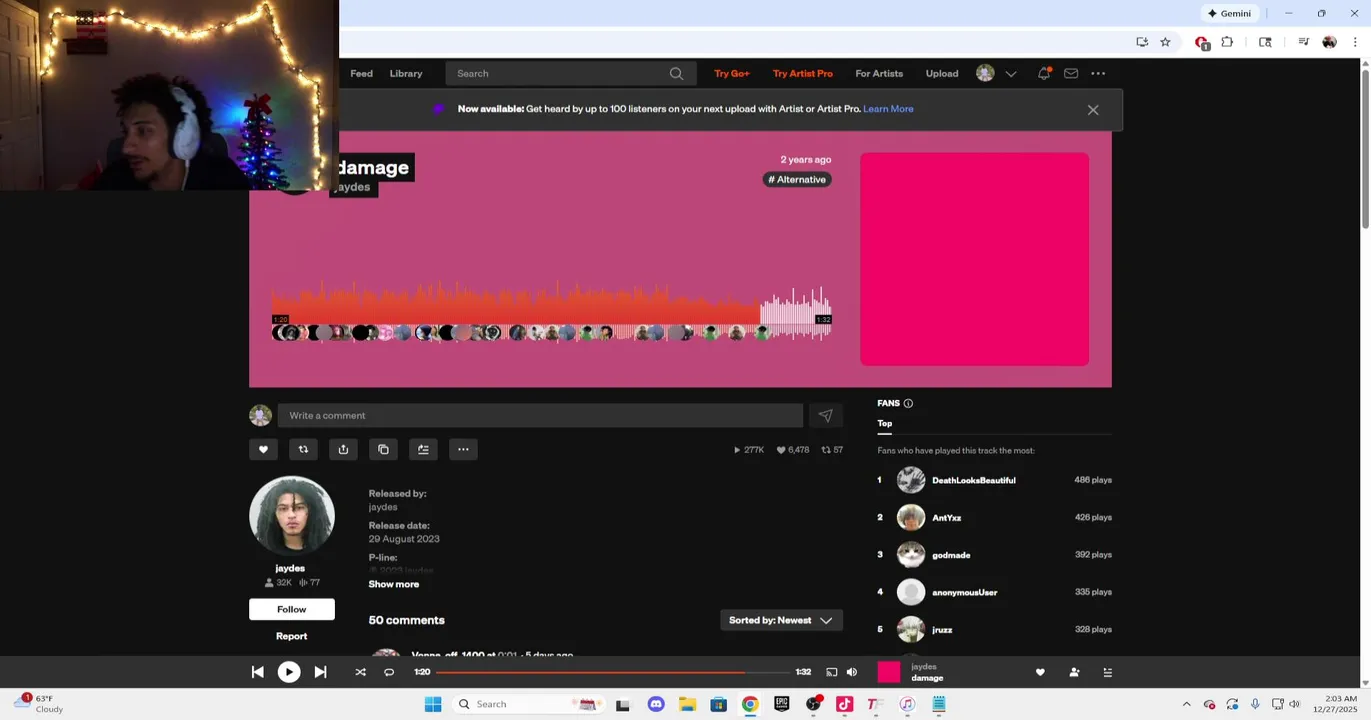Open TikTok from the taskbar
This screenshot has height=720, width=1371.
tap(844, 704)
